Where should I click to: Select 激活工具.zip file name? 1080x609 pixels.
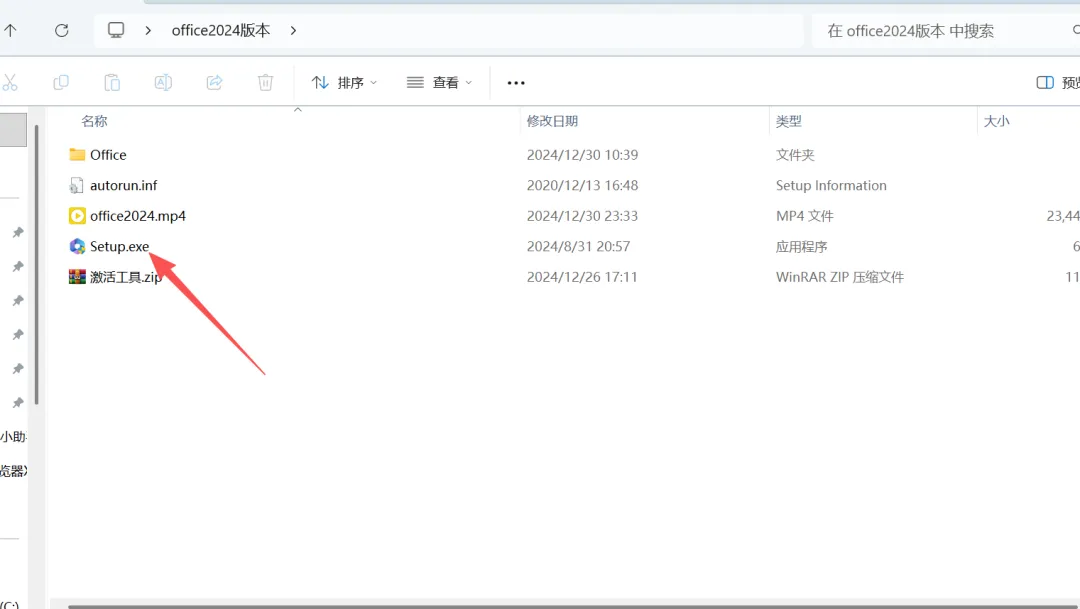125,277
